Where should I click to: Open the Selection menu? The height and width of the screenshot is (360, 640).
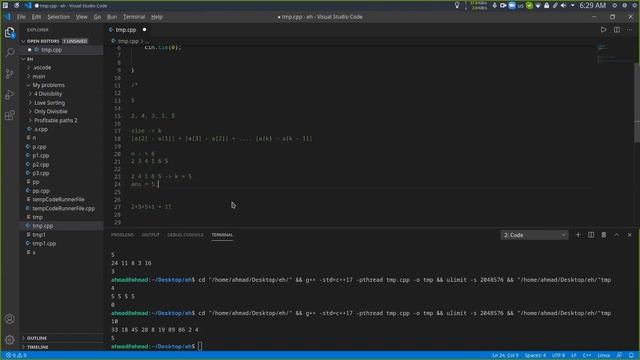pos(58,17)
